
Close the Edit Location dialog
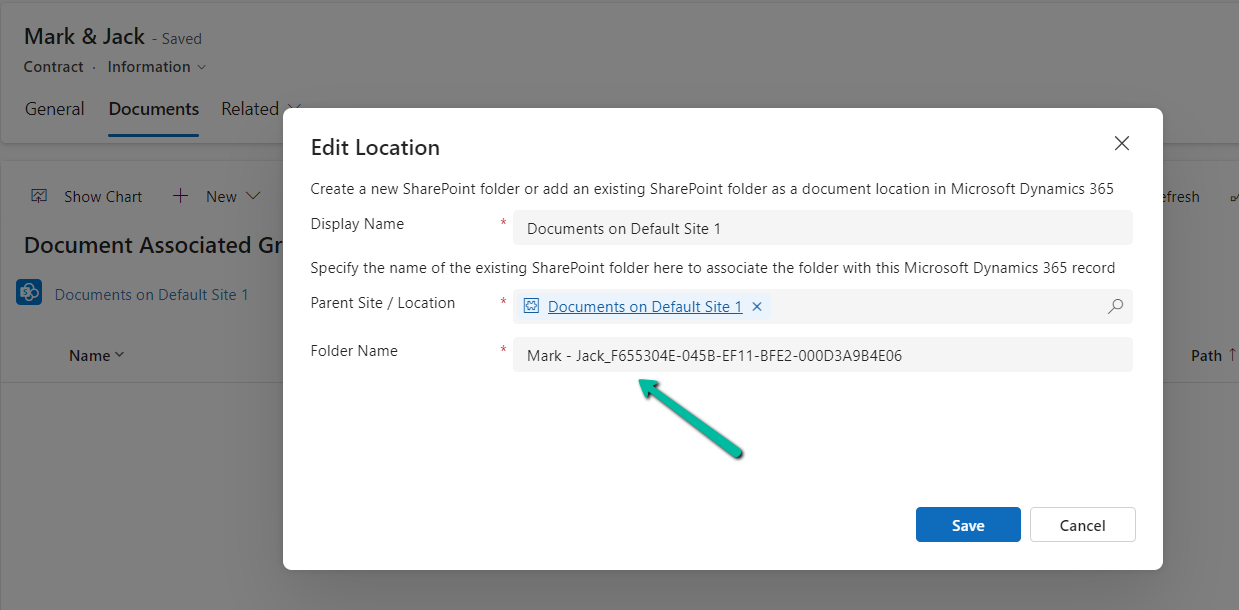[1122, 144]
